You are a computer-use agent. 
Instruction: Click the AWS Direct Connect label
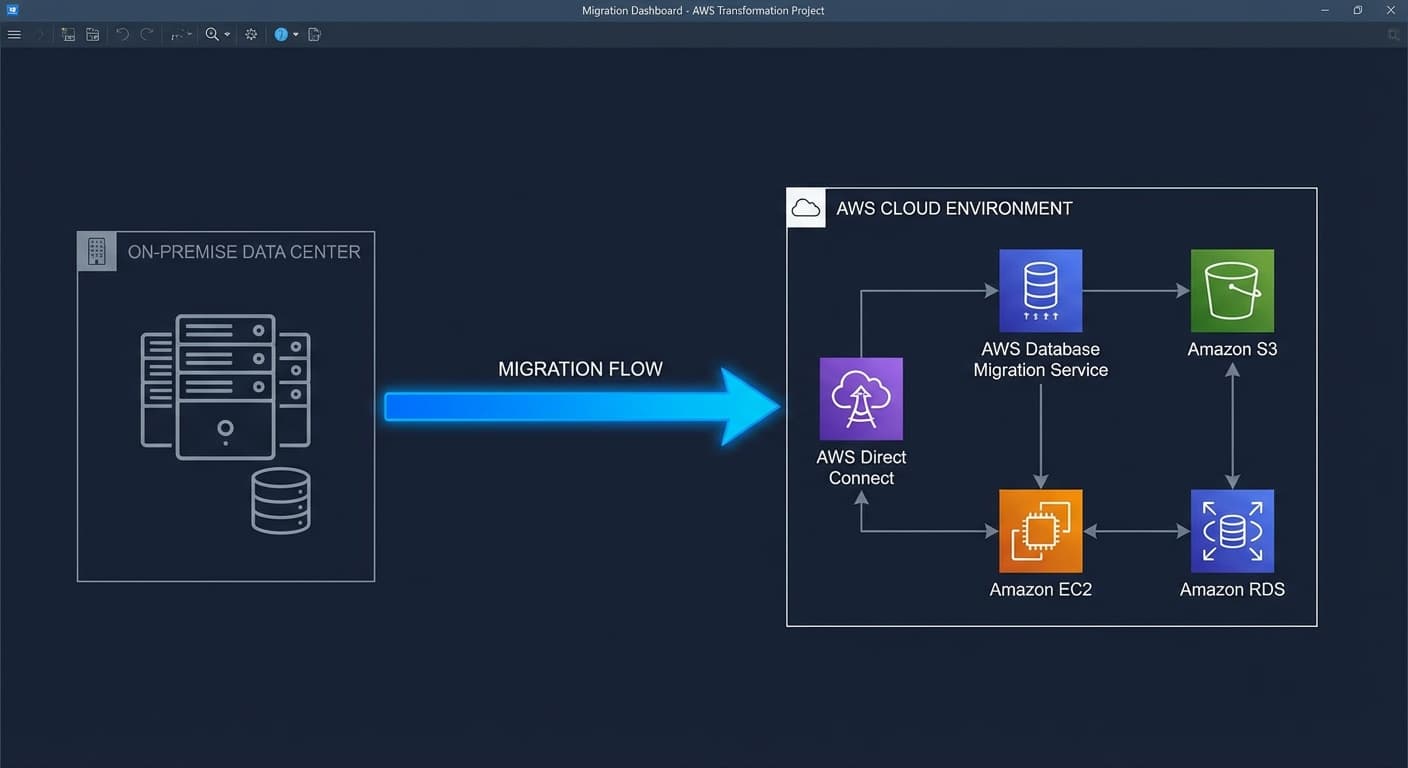tap(861, 468)
